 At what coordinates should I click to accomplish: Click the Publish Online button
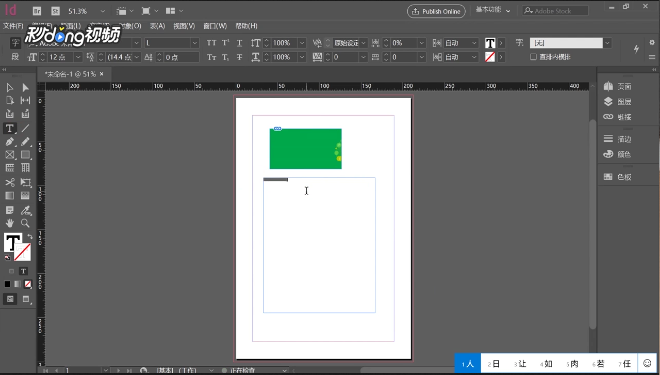click(x=436, y=11)
